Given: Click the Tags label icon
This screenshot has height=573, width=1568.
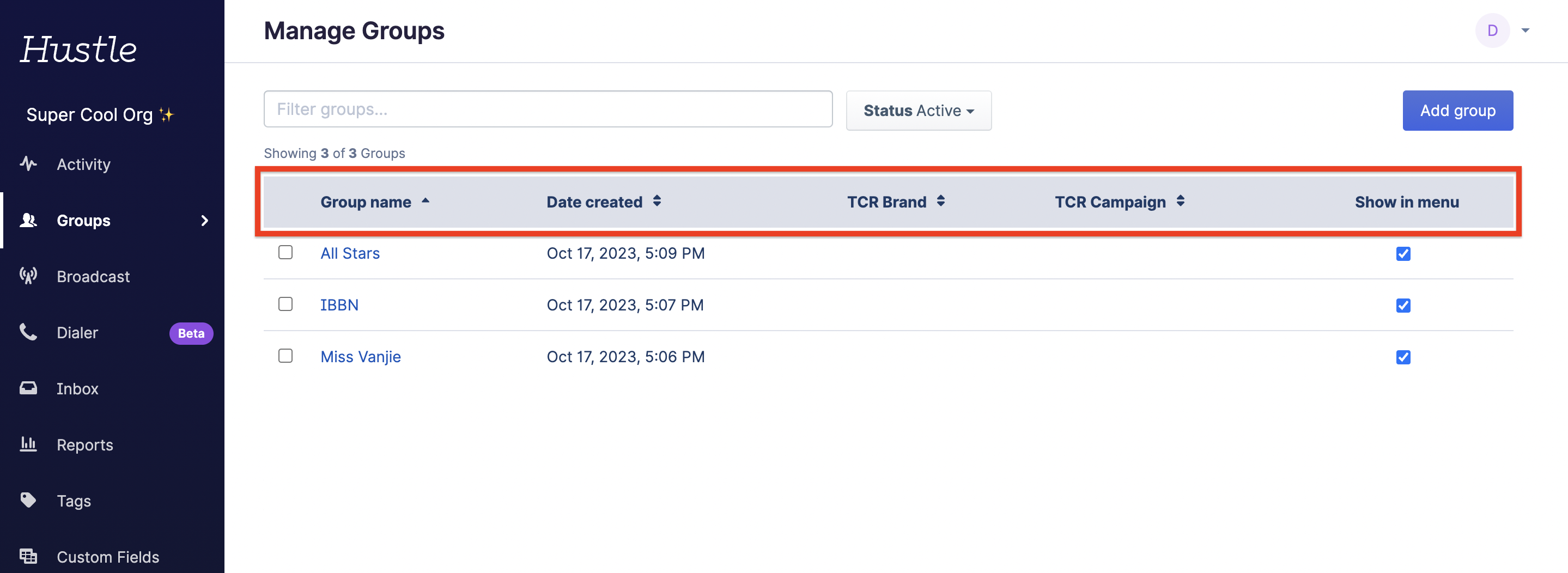Looking at the screenshot, I should [28, 500].
